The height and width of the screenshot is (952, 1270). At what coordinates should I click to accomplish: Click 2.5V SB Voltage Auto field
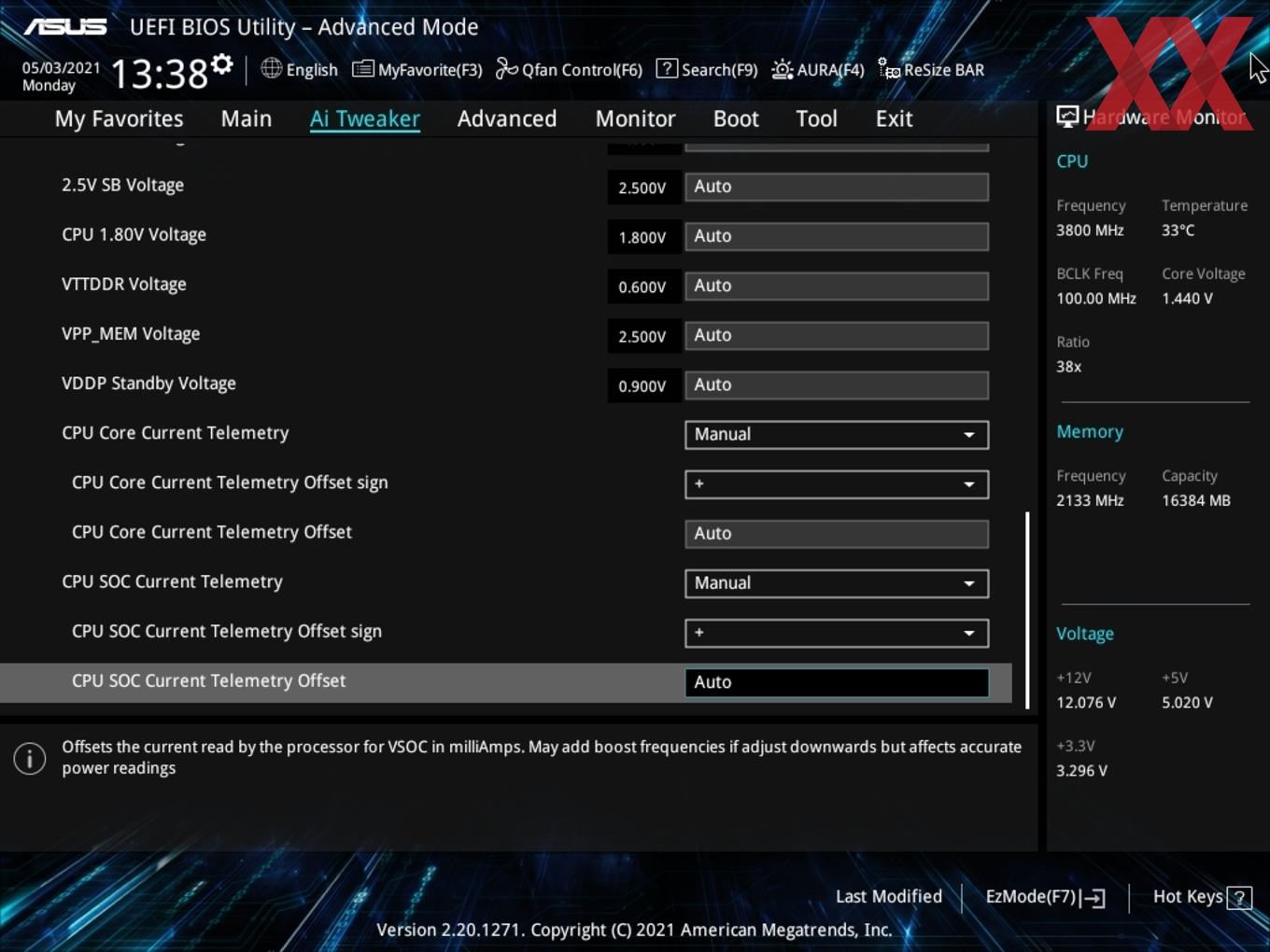pyautogui.click(x=837, y=187)
